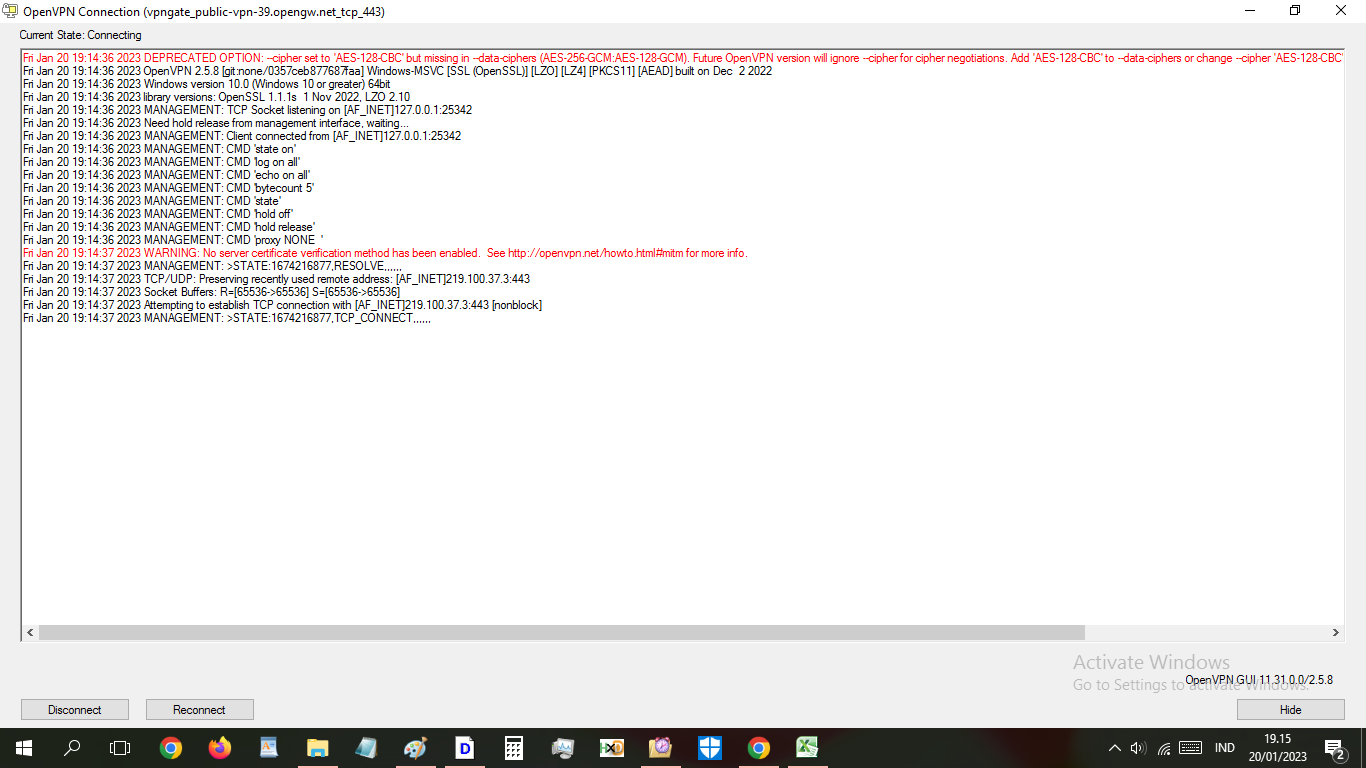Open the network connections flyout

(x=1164, y=747)
